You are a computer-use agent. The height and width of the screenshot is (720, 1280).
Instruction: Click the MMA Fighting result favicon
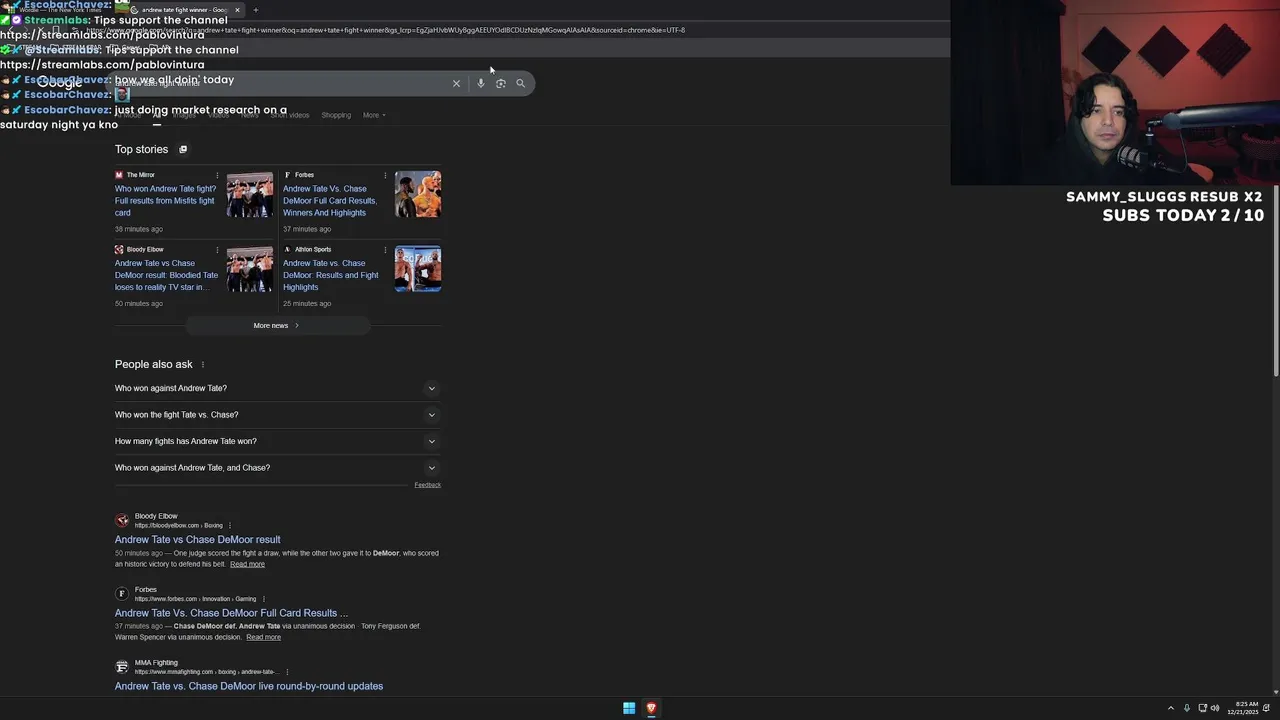(122, 666)
